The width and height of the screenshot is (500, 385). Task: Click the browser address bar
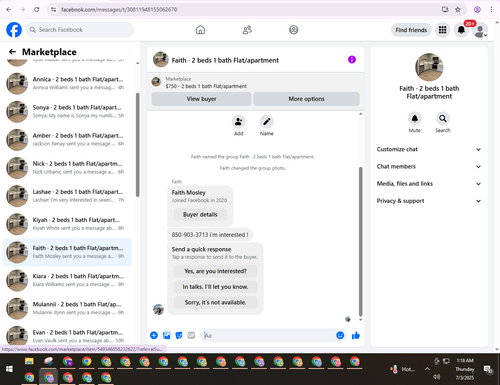[247, 9]
